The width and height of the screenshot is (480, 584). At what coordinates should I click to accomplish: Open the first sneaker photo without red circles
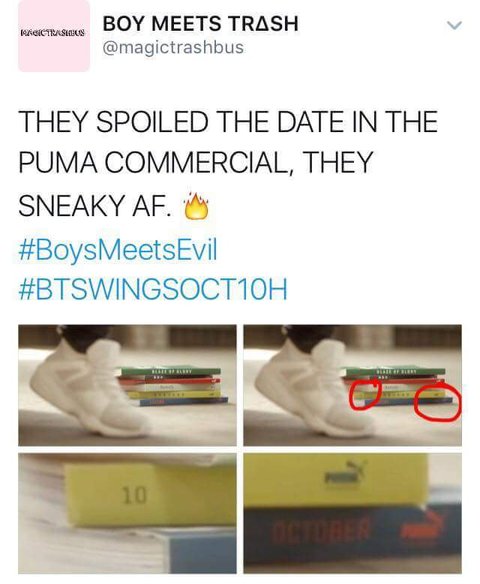[127, 385]
